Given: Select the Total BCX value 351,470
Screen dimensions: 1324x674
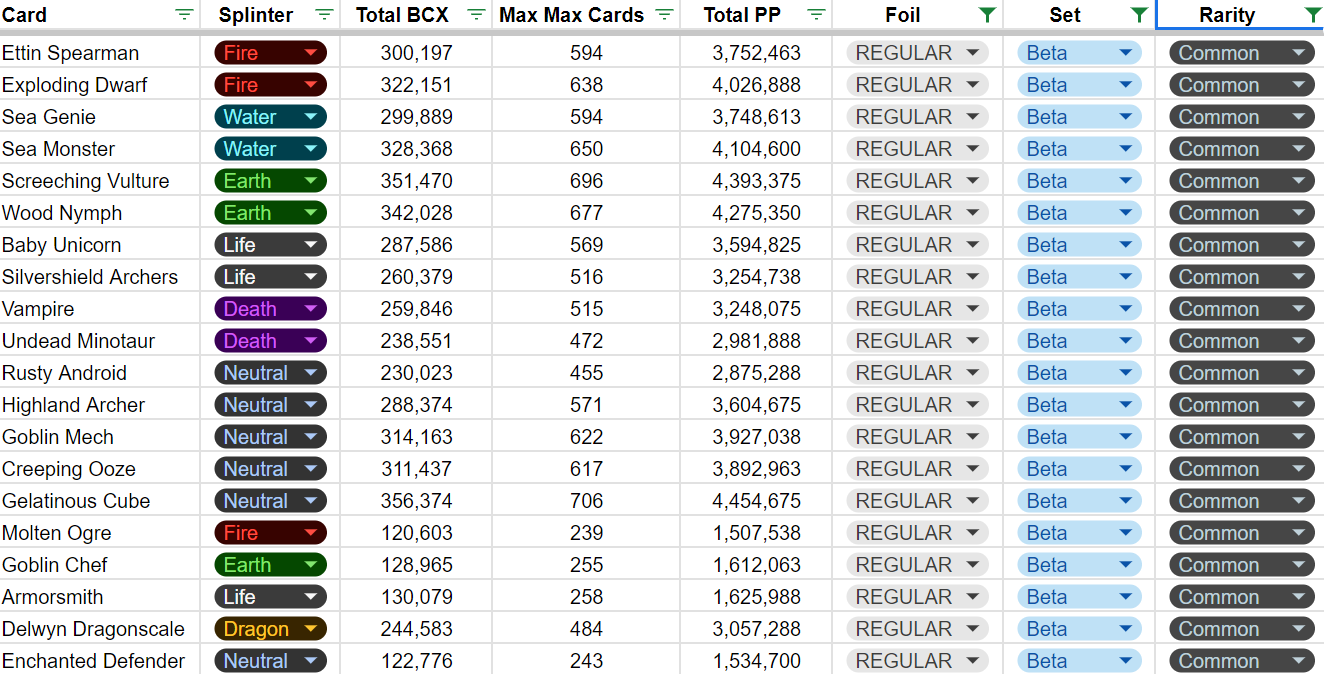Looking at the screenshot, I should [x=416, y=181].
